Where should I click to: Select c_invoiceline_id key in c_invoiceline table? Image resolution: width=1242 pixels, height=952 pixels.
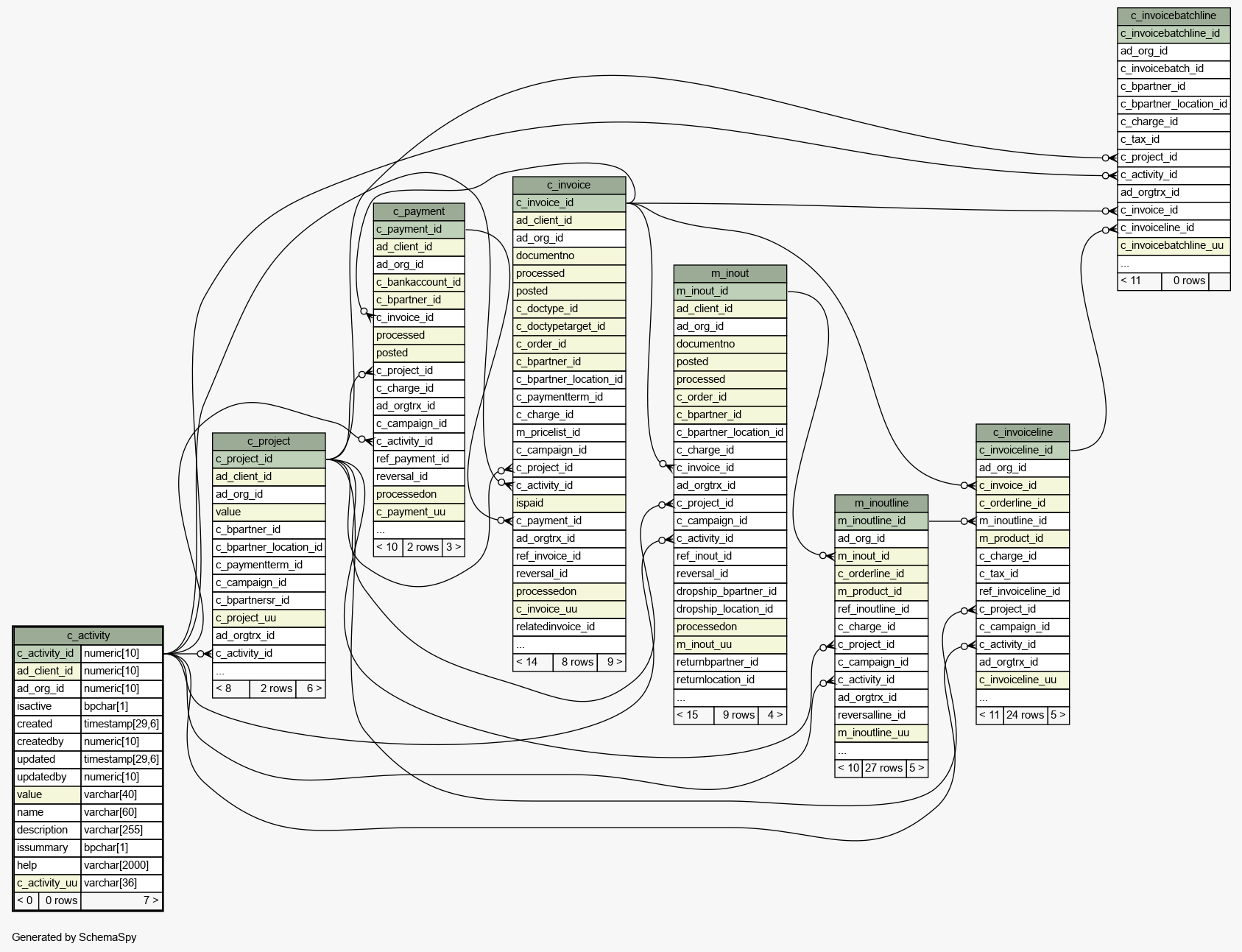click(1023, 450)
